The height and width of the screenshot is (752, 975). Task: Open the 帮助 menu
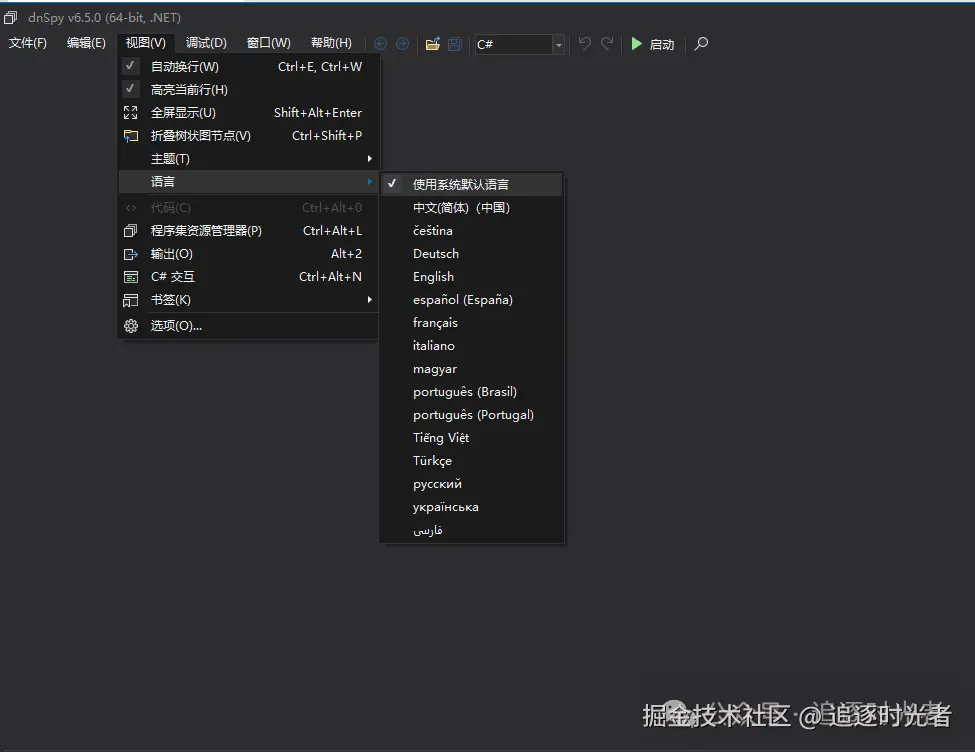point(331,43)
